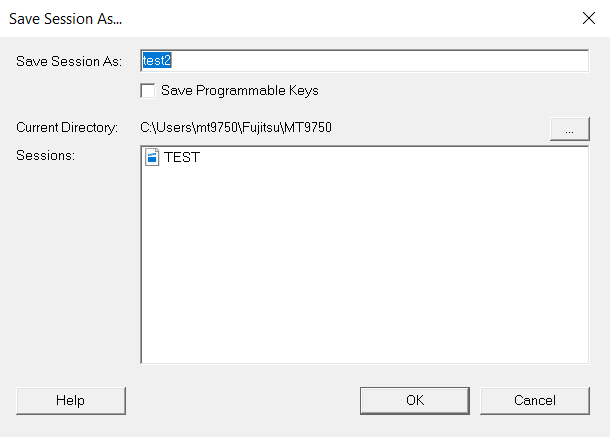This screenshot has height=437, width=610.
Task: Click the TEST session file icon
Action: click(x=152, y=157)
